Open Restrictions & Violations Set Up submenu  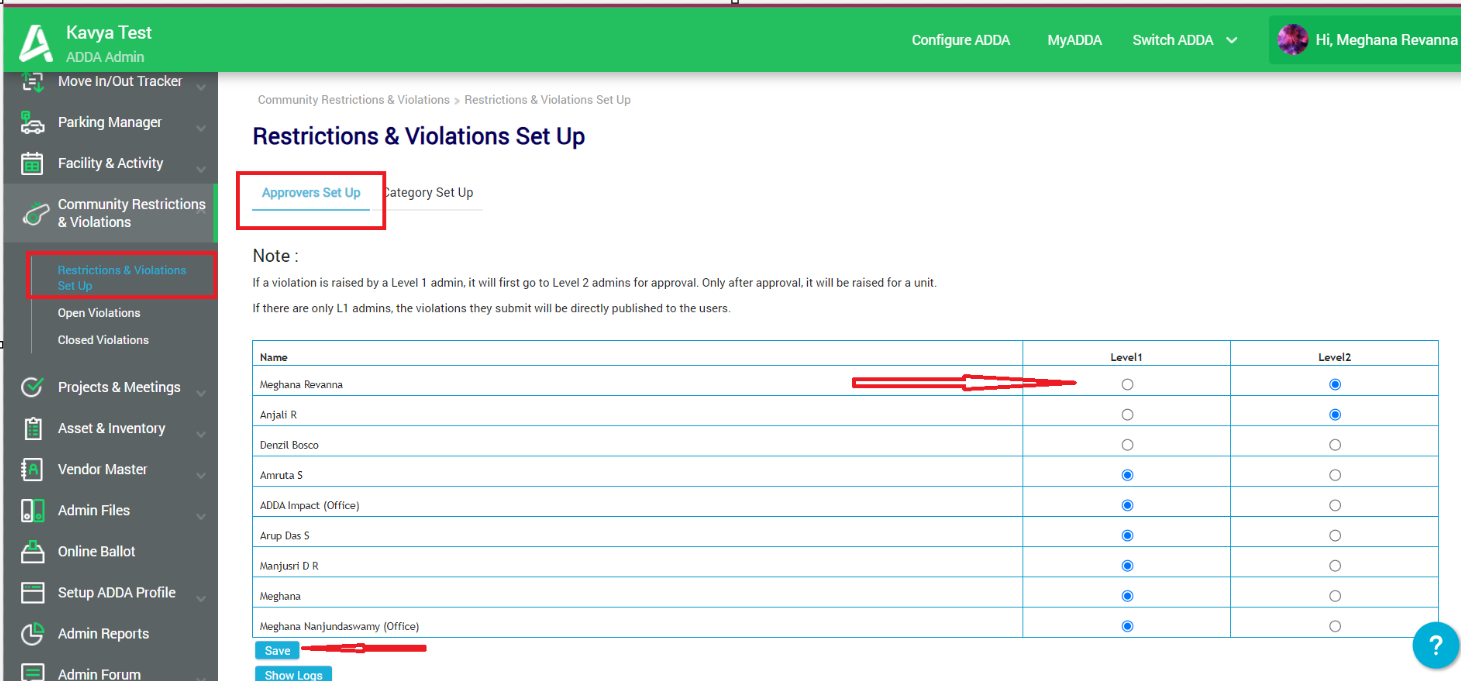click(122, 278)
